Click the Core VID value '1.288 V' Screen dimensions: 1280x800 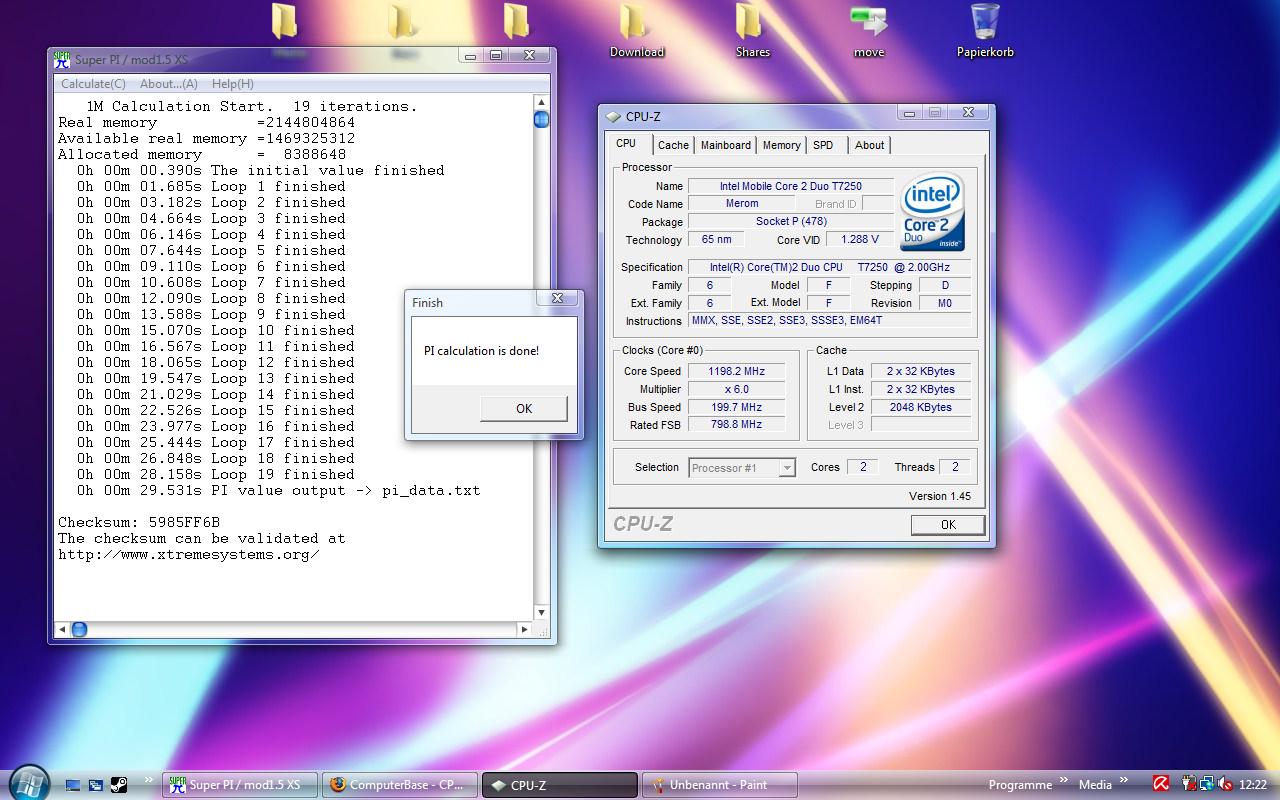point(859,240)
